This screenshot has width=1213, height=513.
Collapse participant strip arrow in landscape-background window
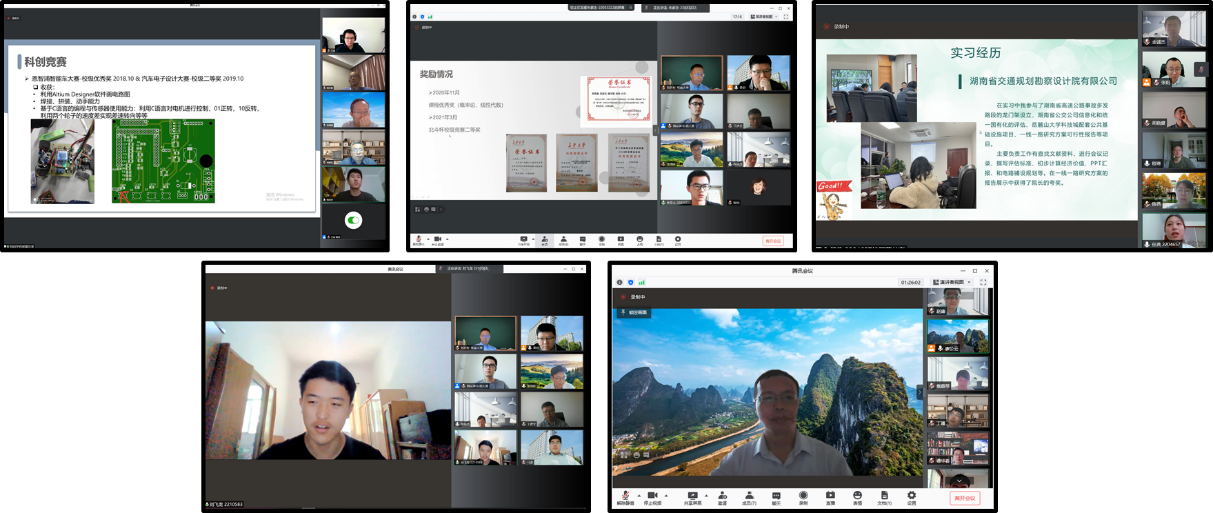920,392
